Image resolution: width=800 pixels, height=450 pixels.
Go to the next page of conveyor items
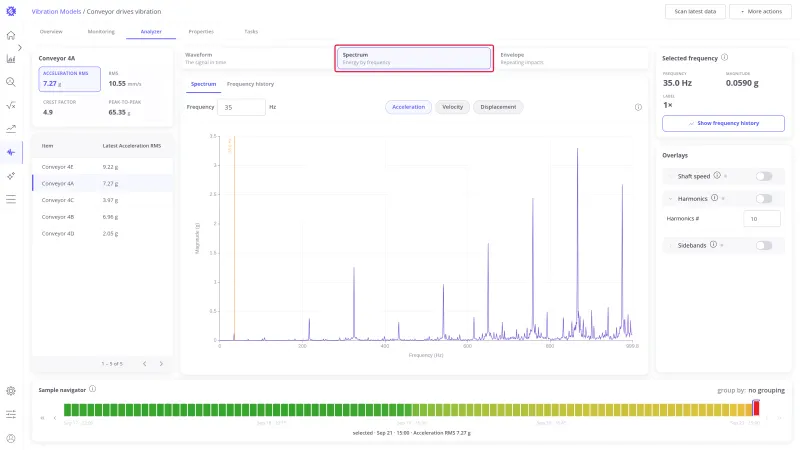point(161,364)
